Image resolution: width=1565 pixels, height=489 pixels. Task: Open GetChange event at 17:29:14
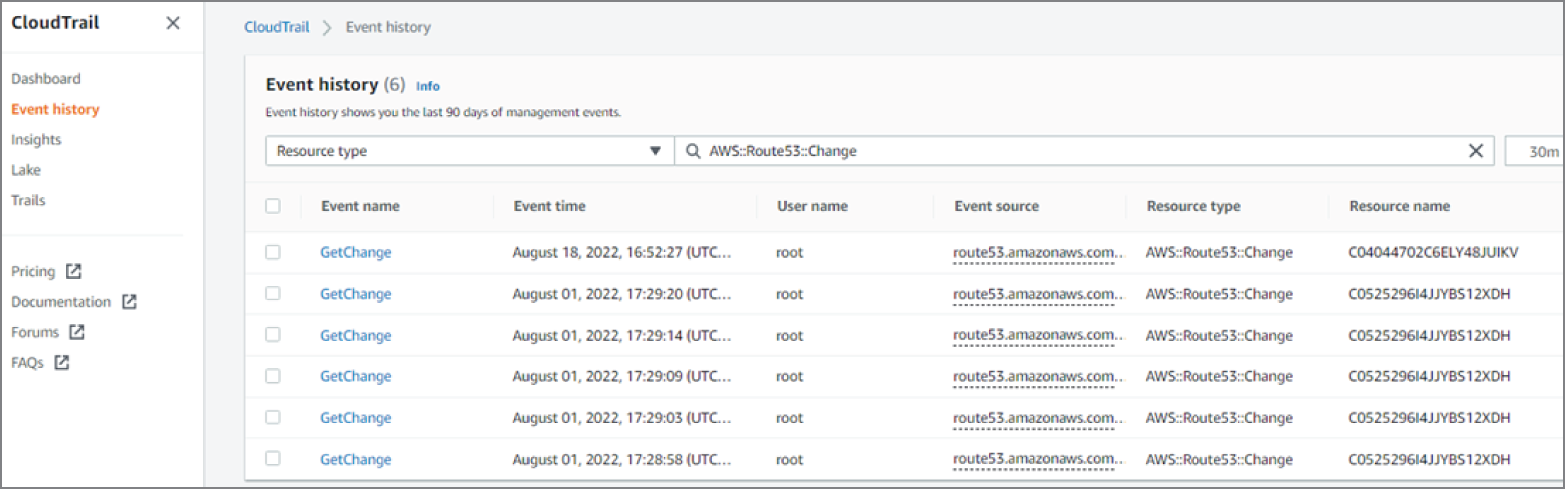(x=355, y=335)
